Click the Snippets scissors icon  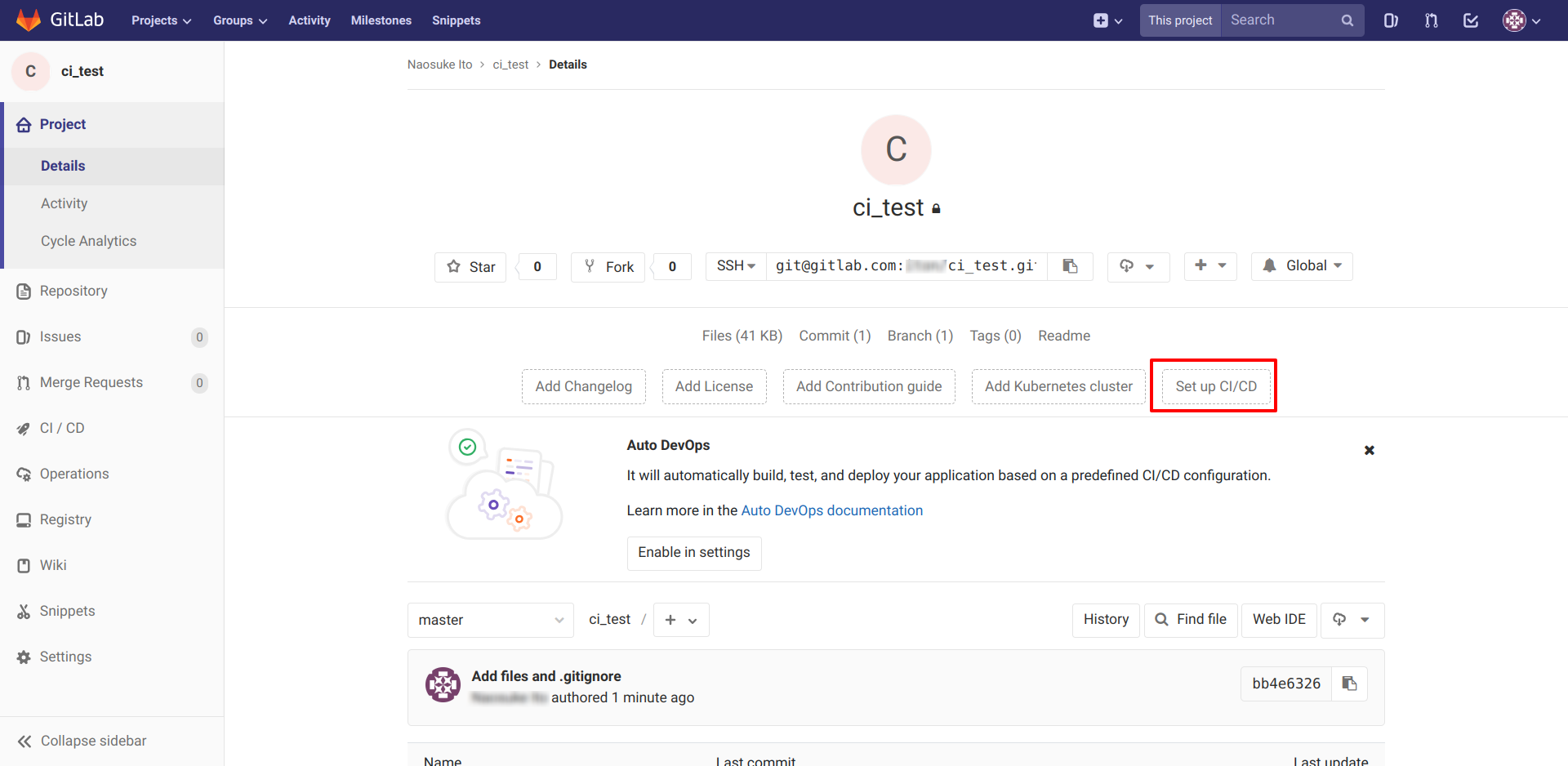[x=24, y=611]
